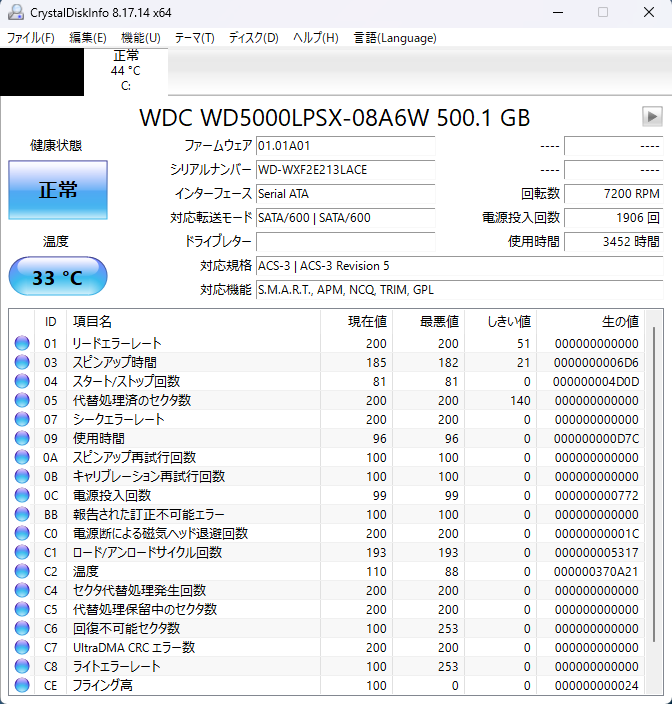The width and height of the screenshot is (672, 704).
Task: Click the serial number field WD-WXF2E213LACE
Action: coord(345,170)
